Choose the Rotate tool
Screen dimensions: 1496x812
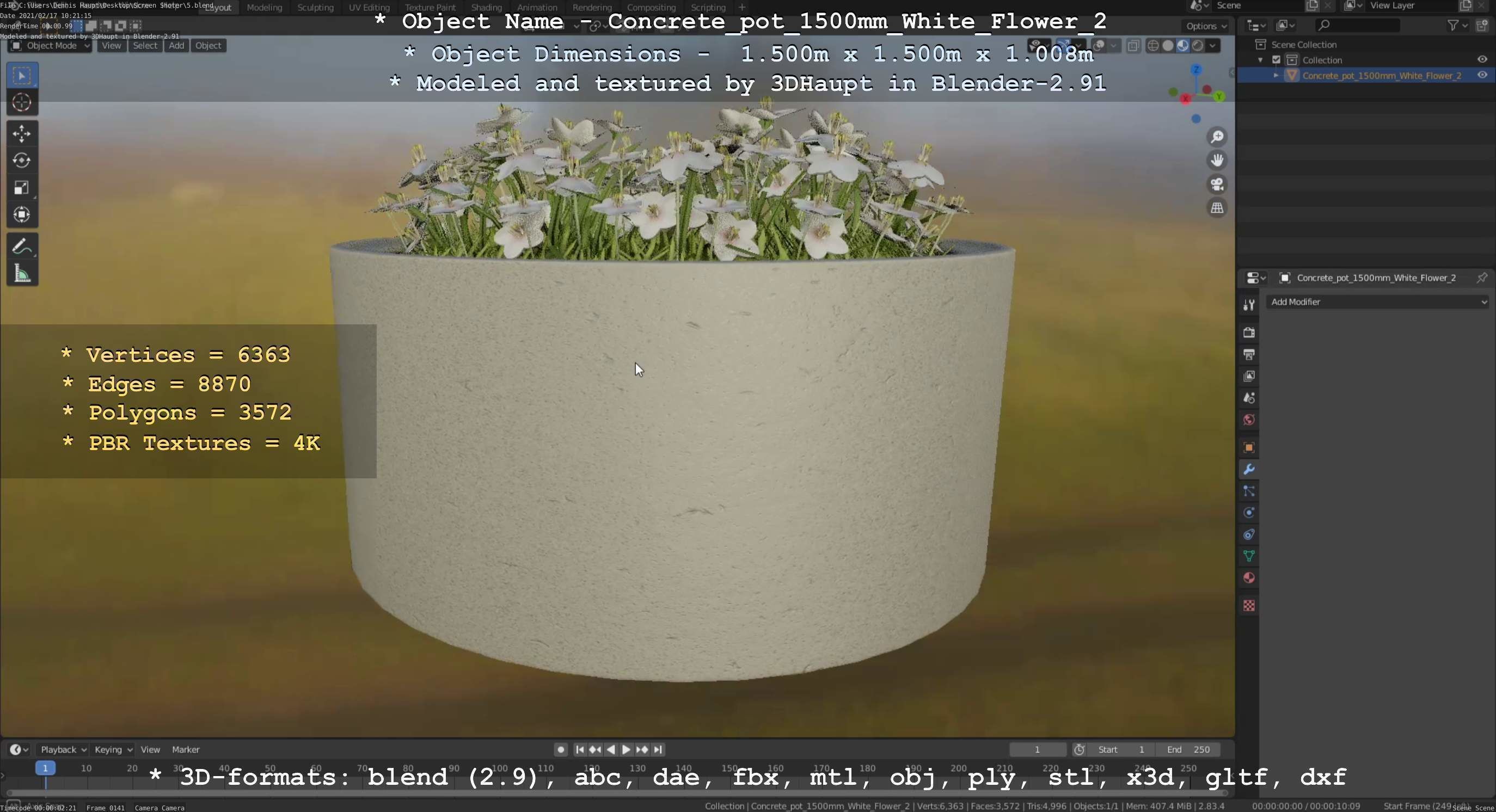pos(22,160)
